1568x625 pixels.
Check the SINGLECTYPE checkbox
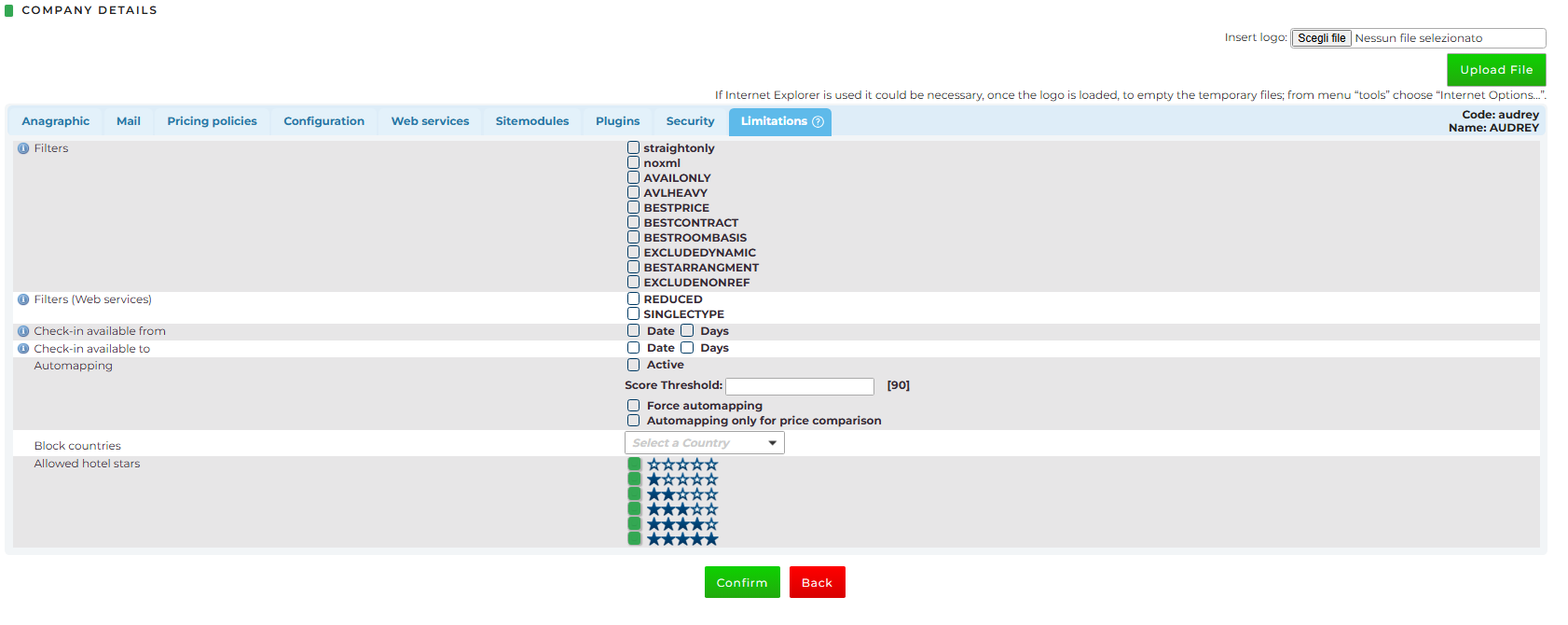[634, 313]
